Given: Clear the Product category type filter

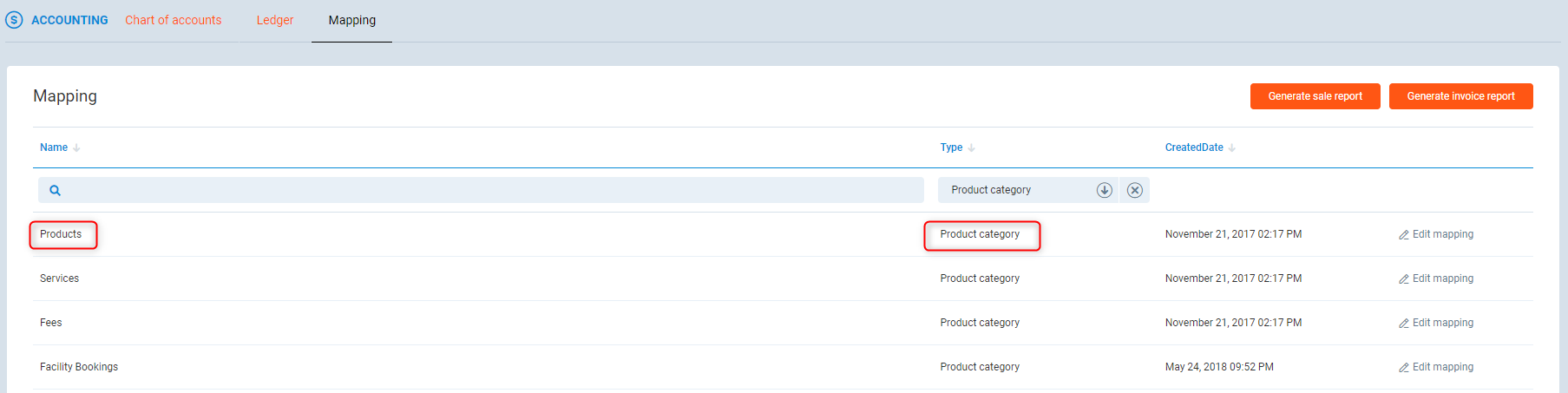Looking at the screenshot, I should click(1134, 190).
